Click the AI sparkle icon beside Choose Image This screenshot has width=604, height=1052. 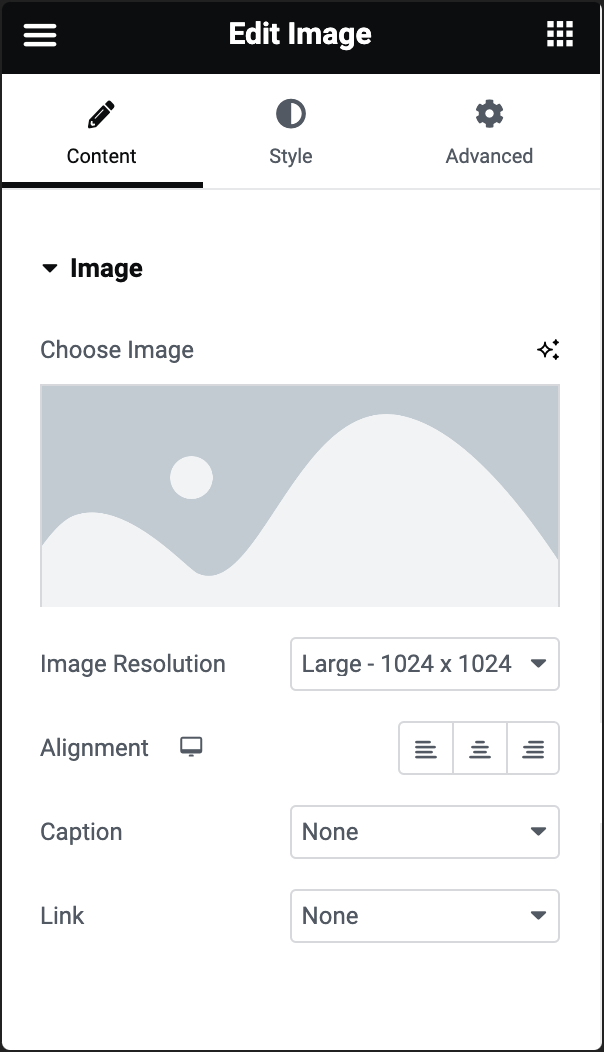(548, 350)
